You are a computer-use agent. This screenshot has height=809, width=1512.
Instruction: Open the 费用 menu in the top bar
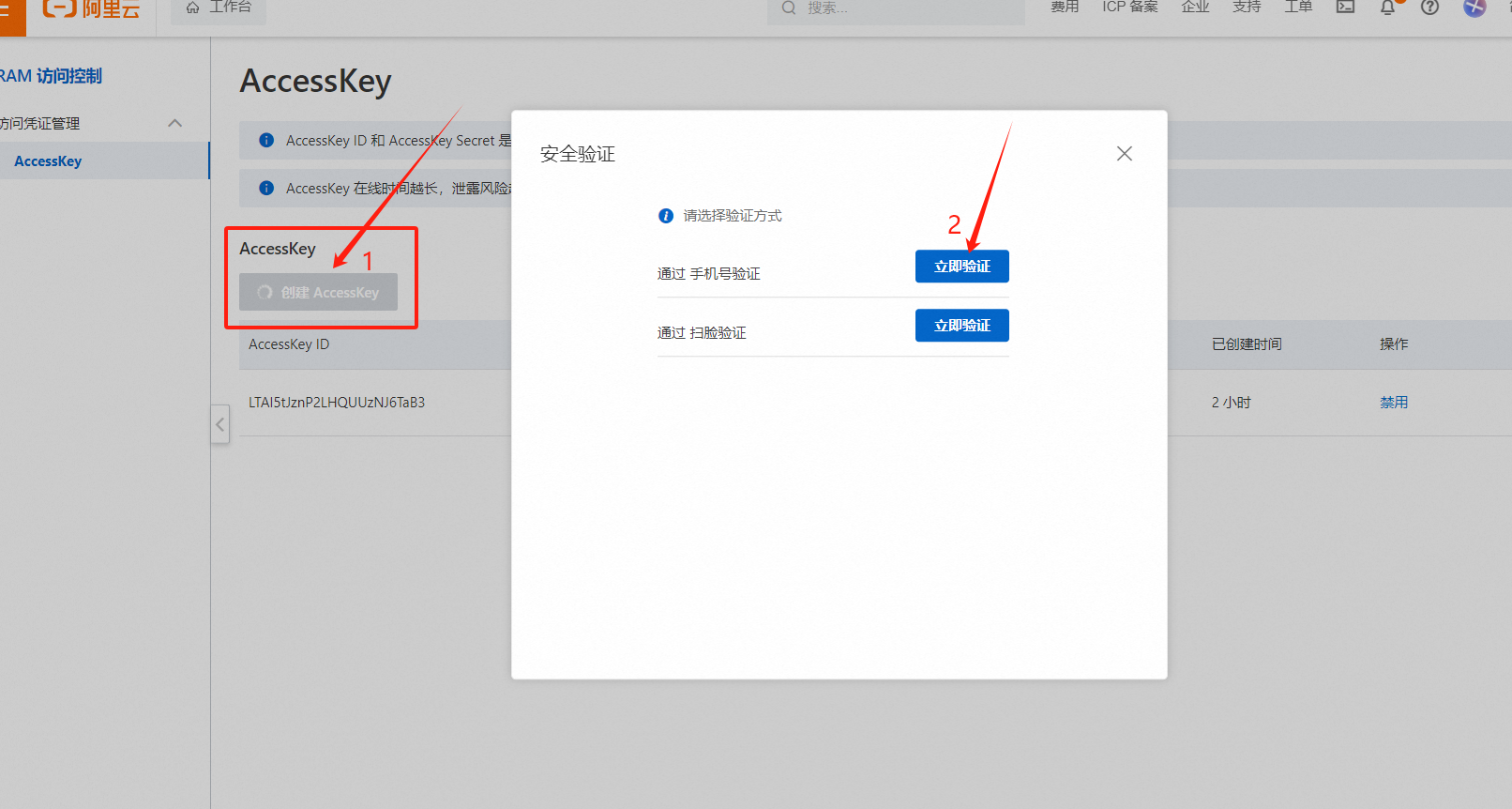click(1065, 8)
